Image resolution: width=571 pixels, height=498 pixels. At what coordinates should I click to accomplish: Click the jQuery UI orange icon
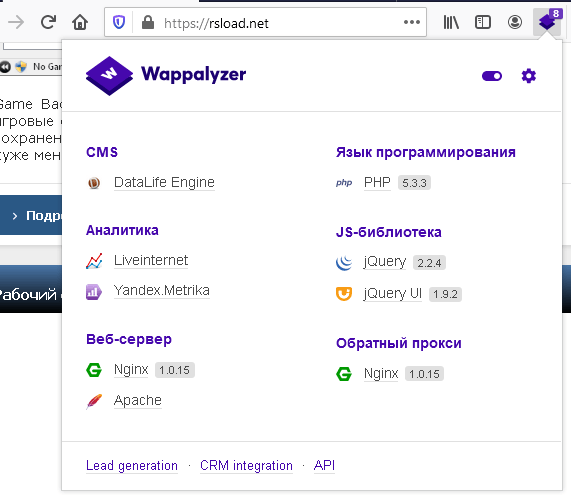pos(344,294)
